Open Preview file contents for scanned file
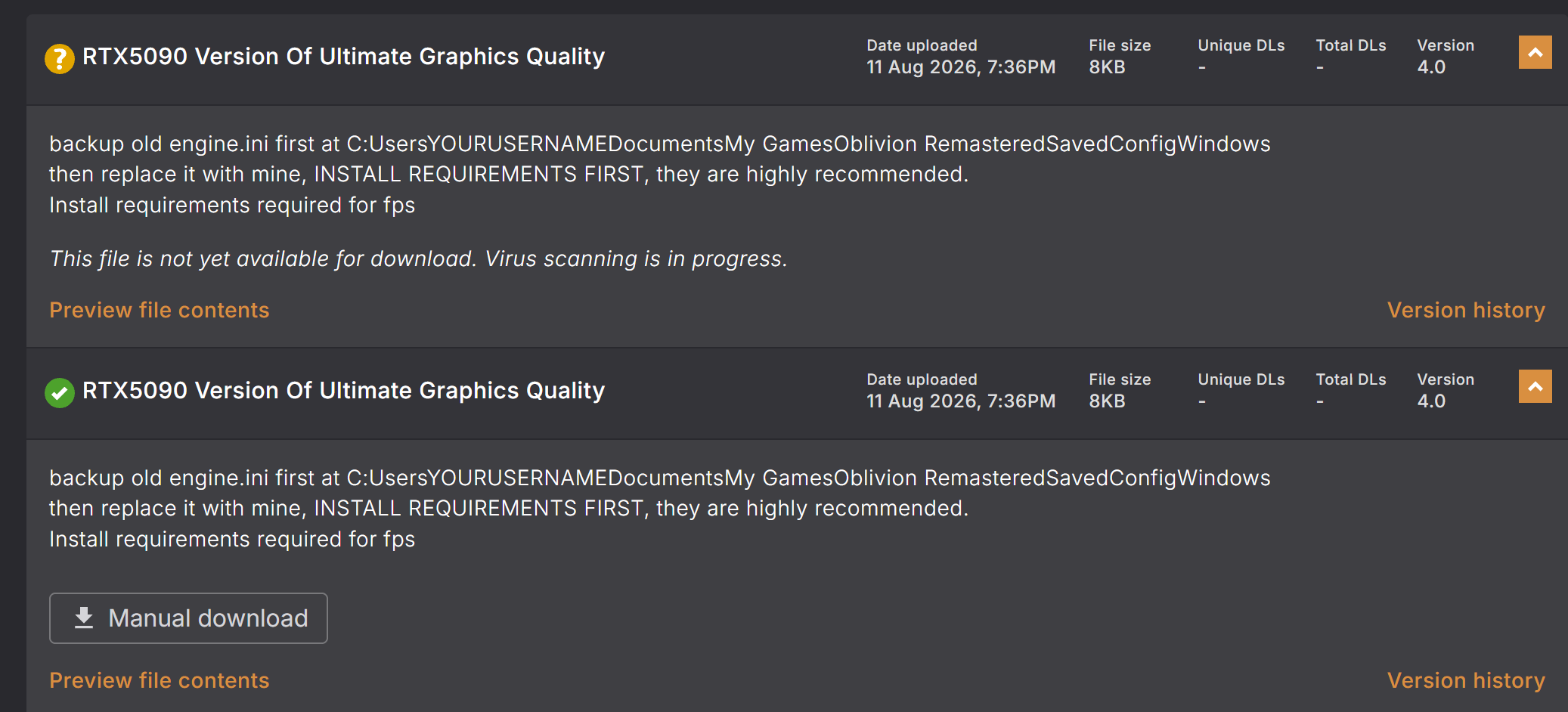This screenshot has height=712, width=1568. (160, 680)
